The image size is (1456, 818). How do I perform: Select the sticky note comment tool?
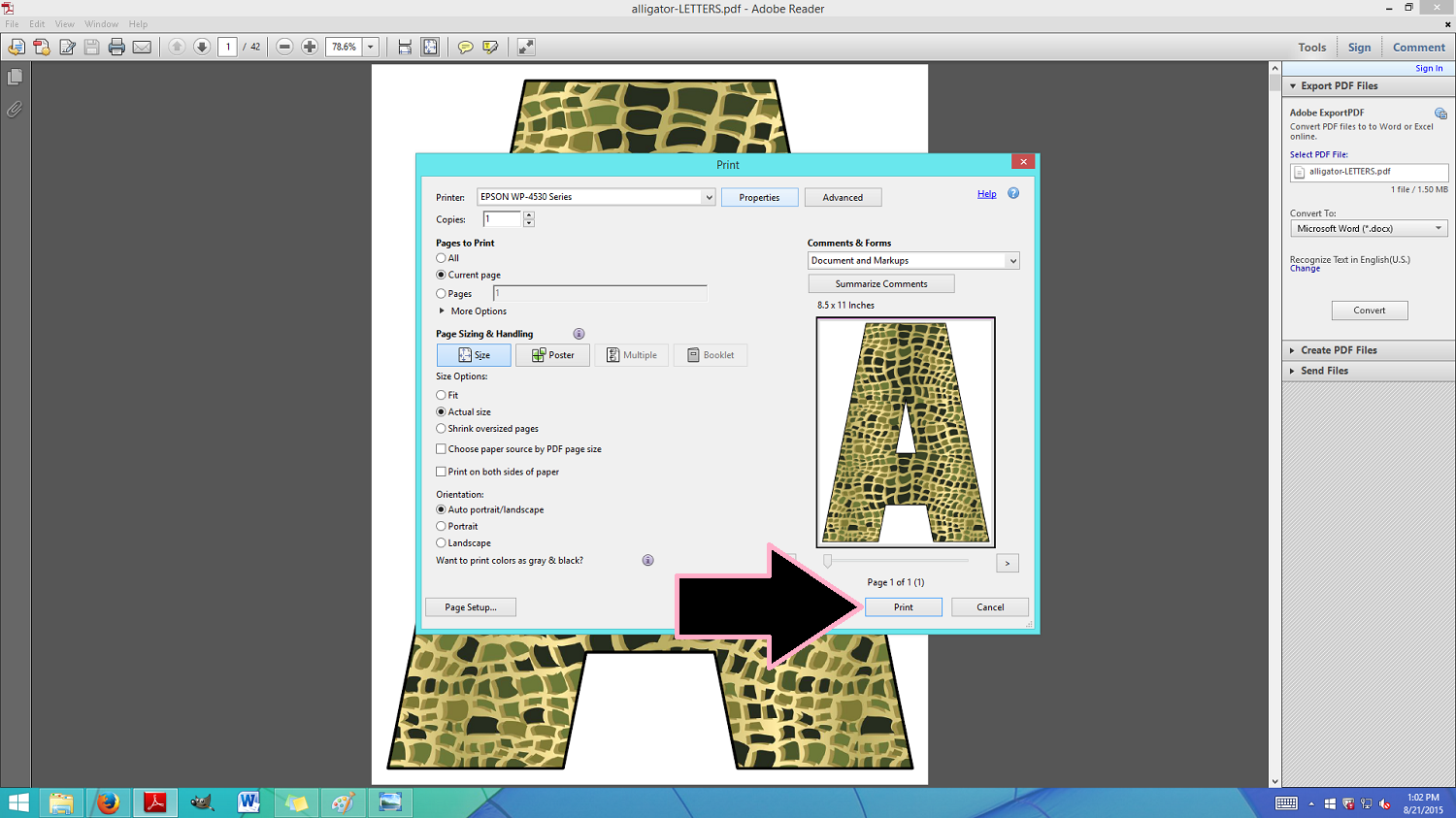pyautogui.click(x=466, y=47)
